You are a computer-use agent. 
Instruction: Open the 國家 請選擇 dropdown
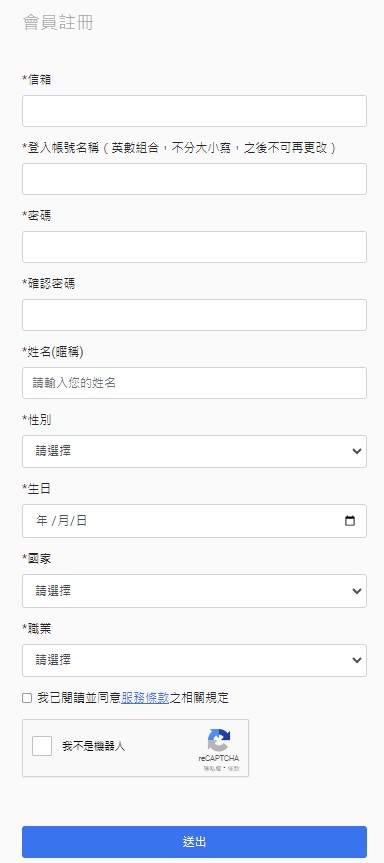click(x=194, y=591)
